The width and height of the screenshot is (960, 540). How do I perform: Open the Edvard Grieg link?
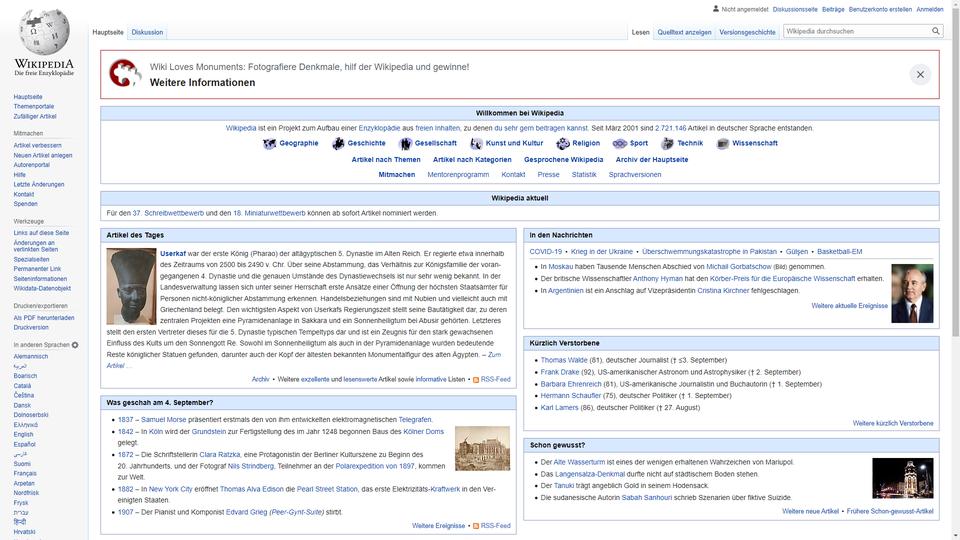[246, 512]
